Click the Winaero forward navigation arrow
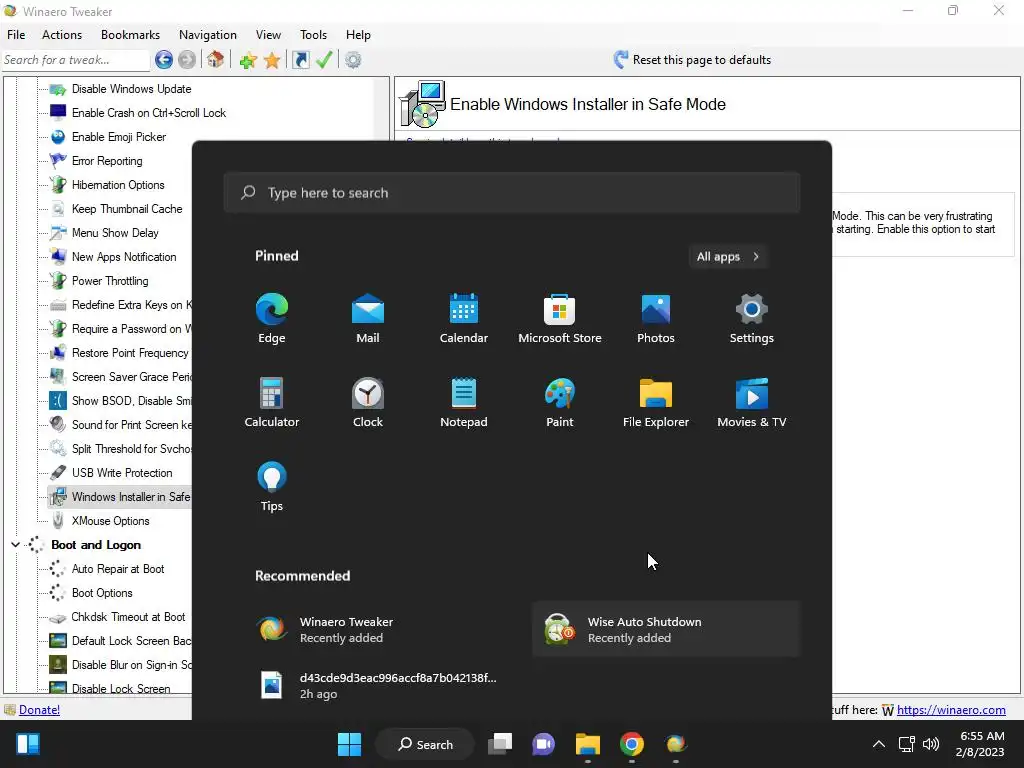The image size is (1024, 768). point(187,60)
